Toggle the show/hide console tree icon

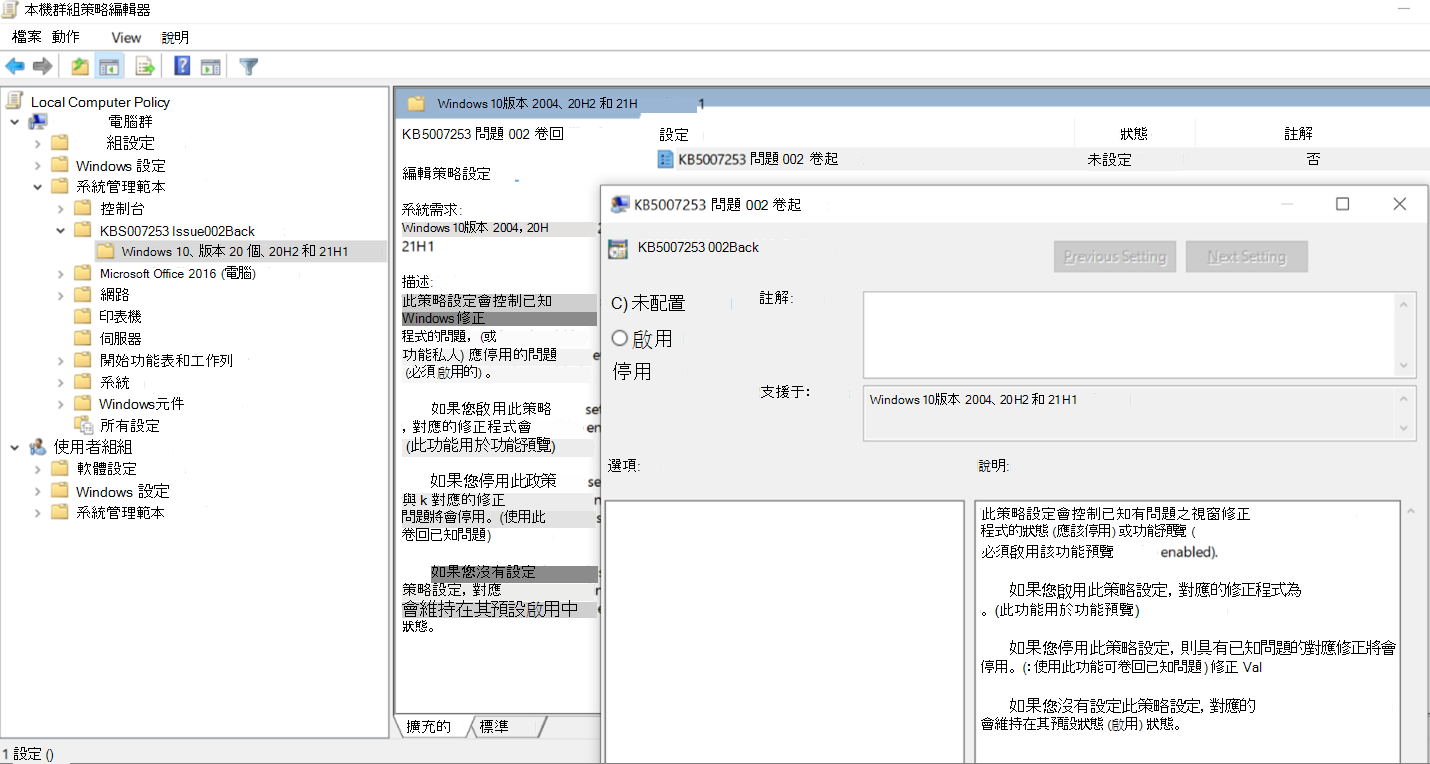(x=109, y=67)
